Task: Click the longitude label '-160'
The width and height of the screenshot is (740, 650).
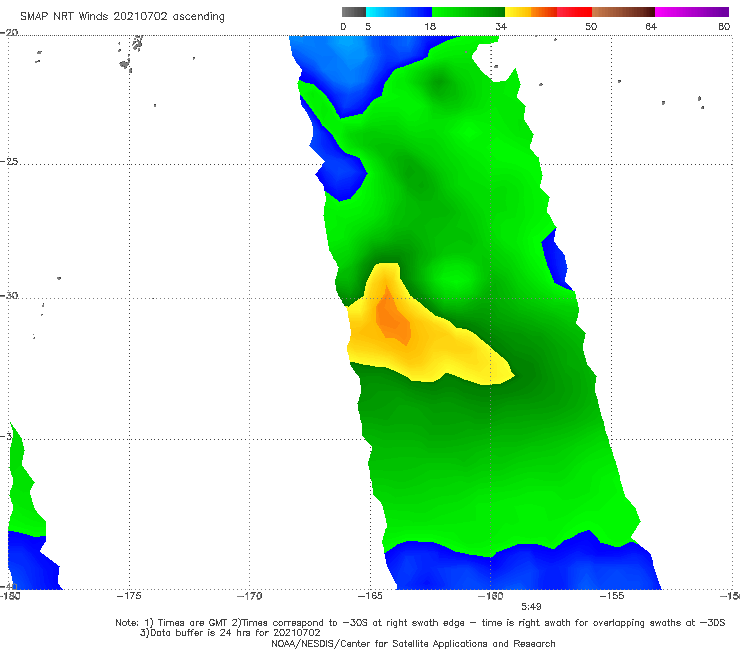Action: click(x=491, y=596)
